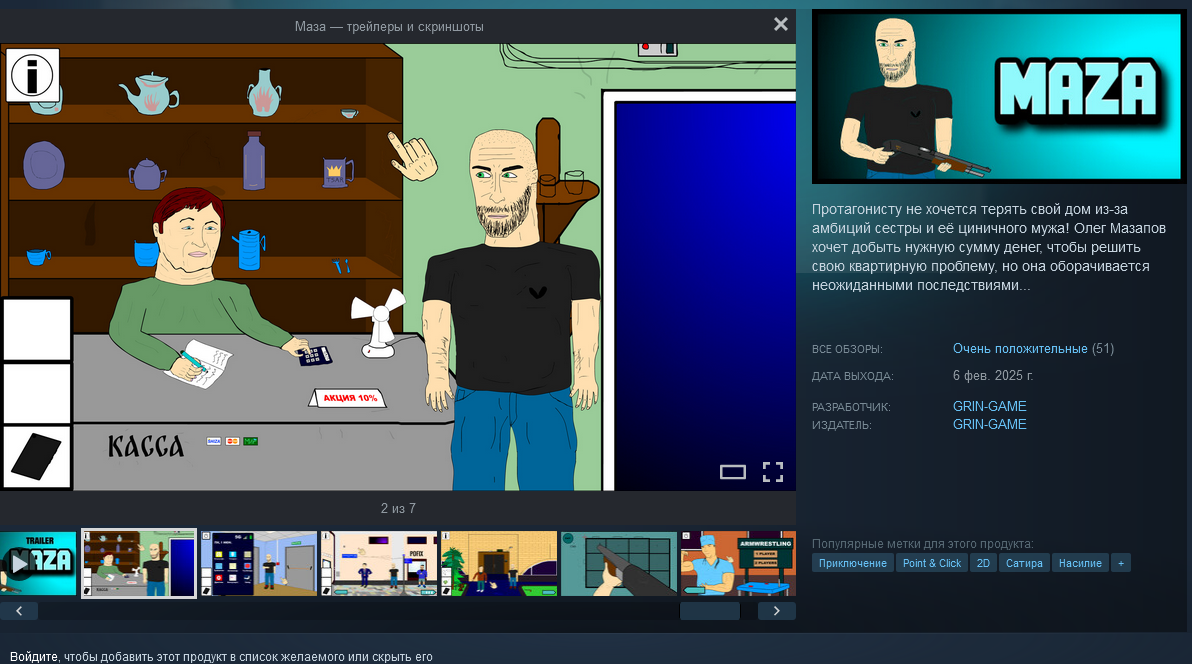Open publisher GRIN-GAME link
Screen dimensions: 1192x664
(990, 424)
